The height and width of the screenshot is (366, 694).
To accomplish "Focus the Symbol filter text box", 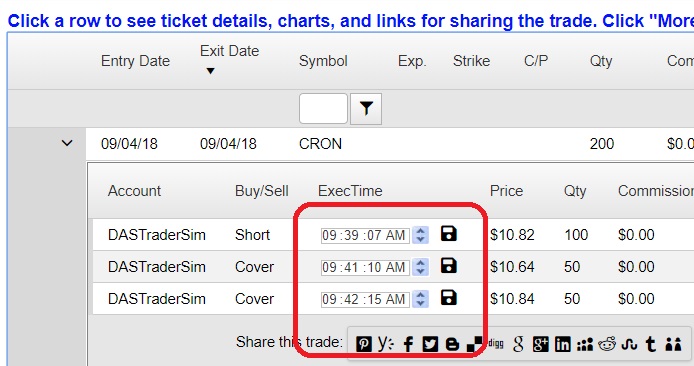I will pos(323,108).
